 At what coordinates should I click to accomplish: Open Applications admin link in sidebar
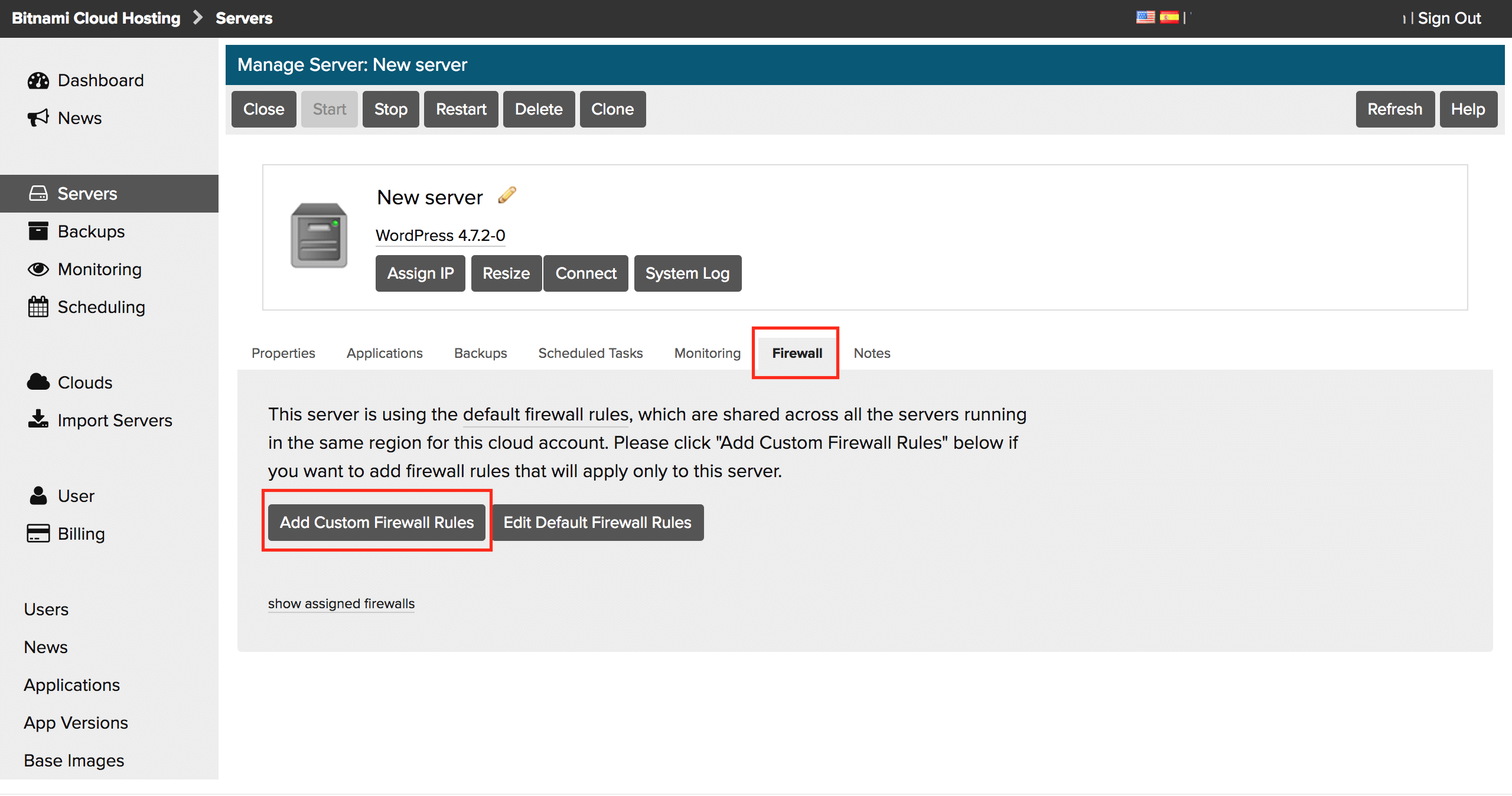72,685
